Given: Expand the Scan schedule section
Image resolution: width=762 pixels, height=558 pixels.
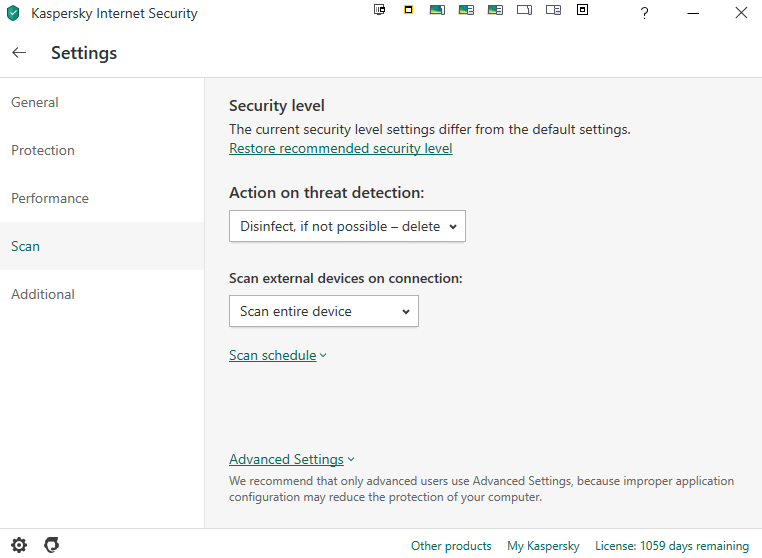Looking at the screenshot, I should pos(277,355).
